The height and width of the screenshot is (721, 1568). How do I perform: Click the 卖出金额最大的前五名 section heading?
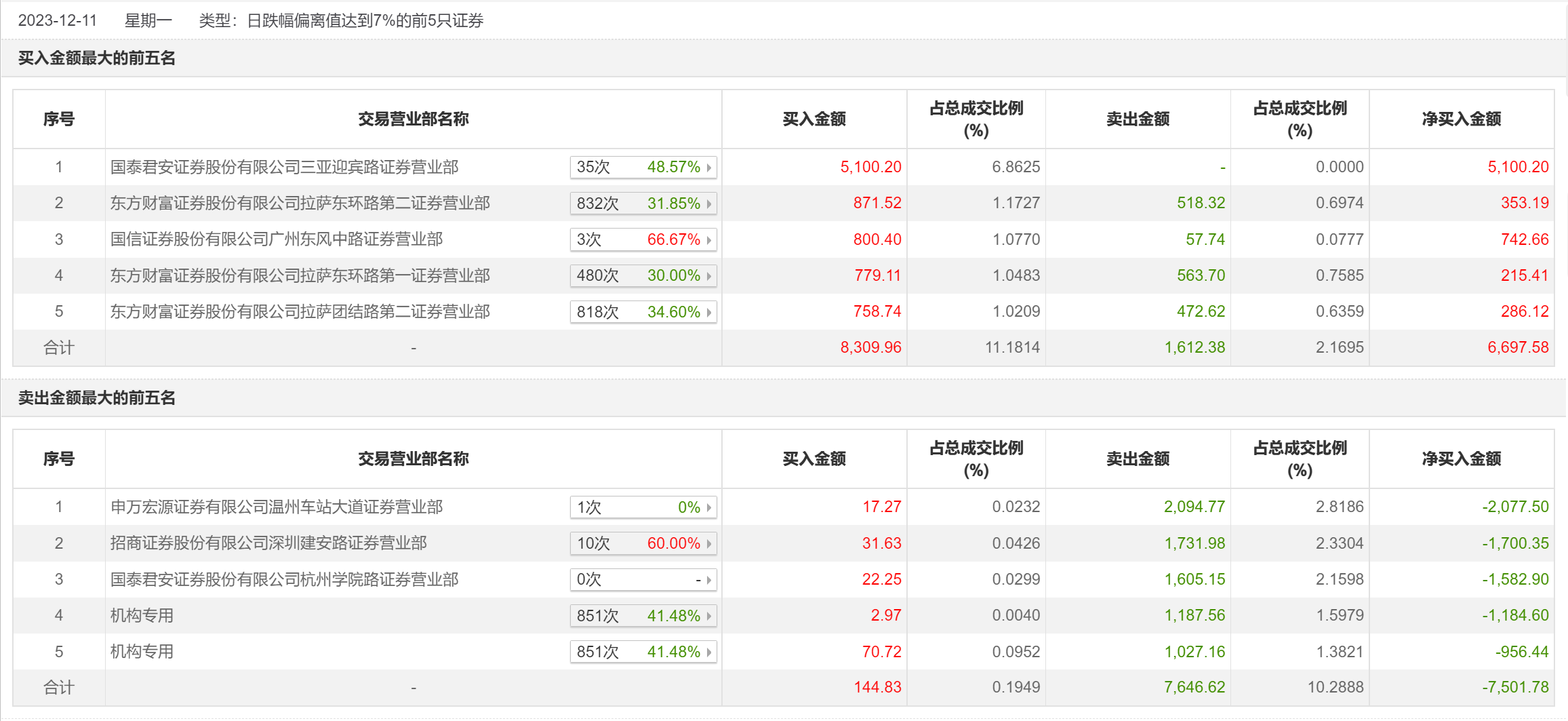[96, 398]
